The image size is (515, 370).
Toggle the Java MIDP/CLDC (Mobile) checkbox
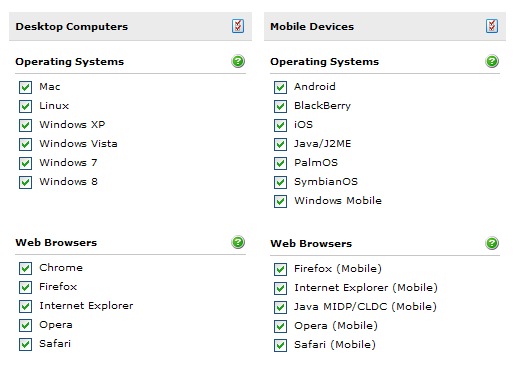(280, 307)
